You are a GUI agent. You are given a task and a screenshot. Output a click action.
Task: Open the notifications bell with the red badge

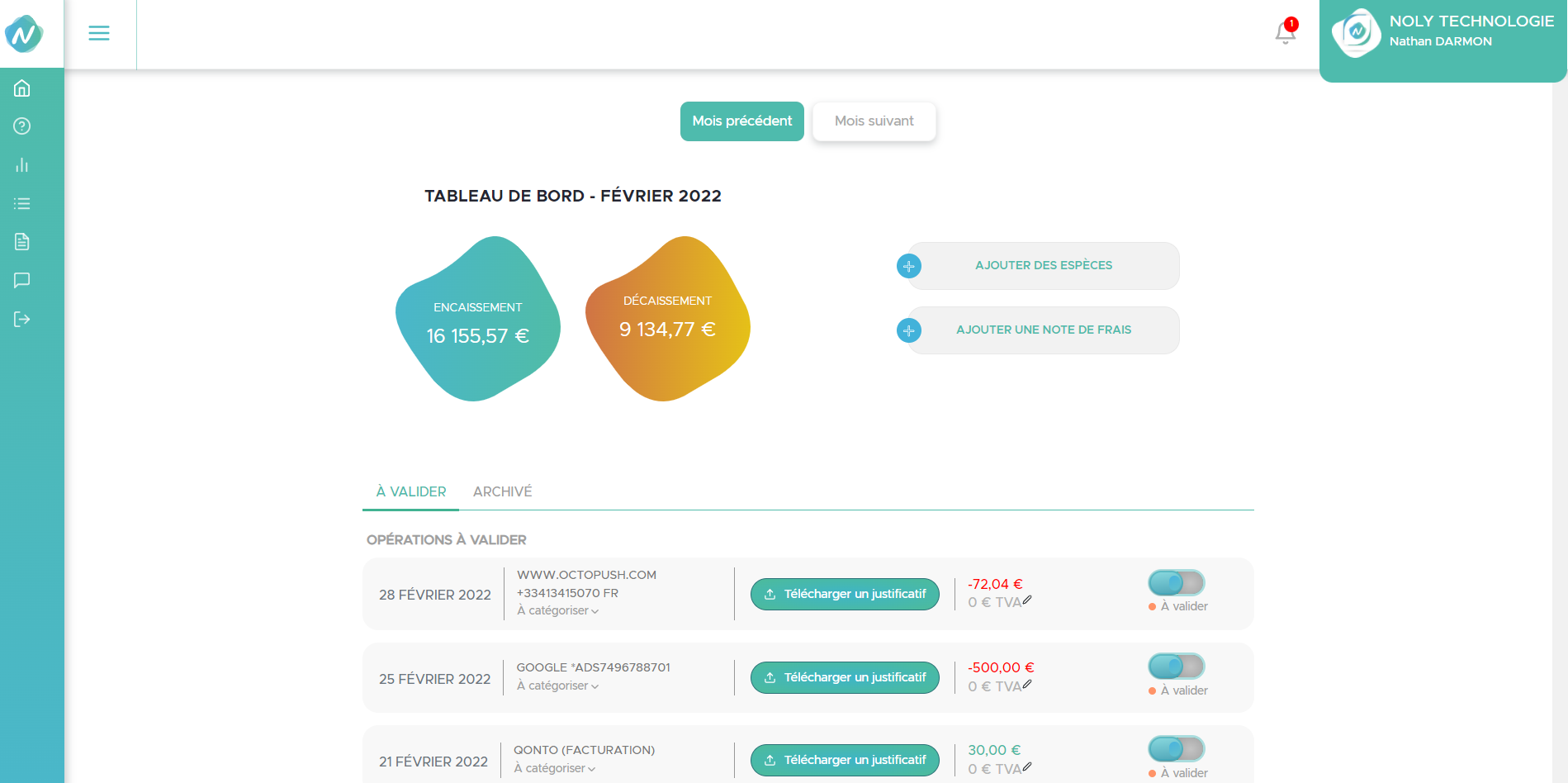point(1284,33)
